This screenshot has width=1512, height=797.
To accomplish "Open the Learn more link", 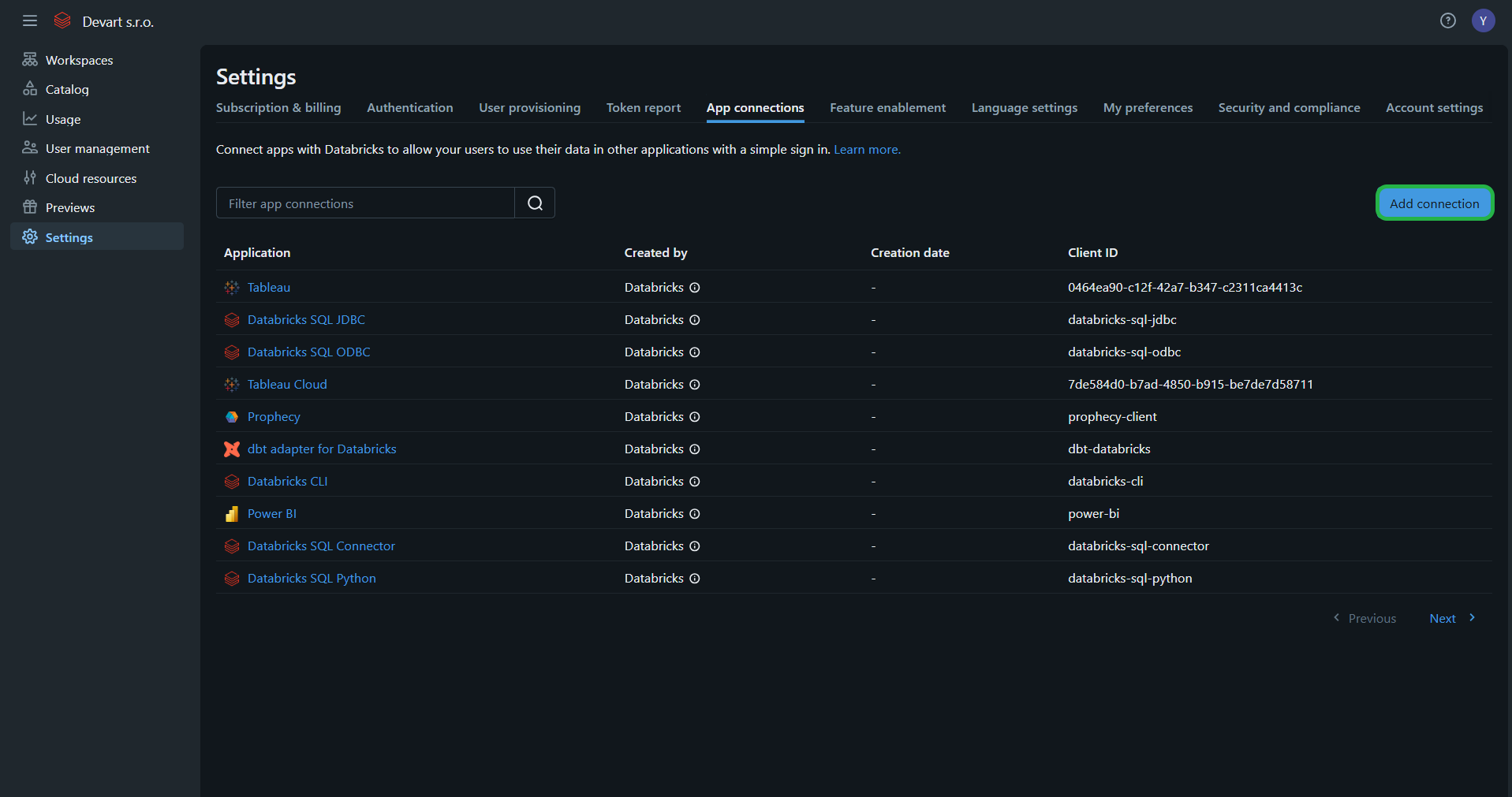I will pyautogui.click(x=867, y=150).
